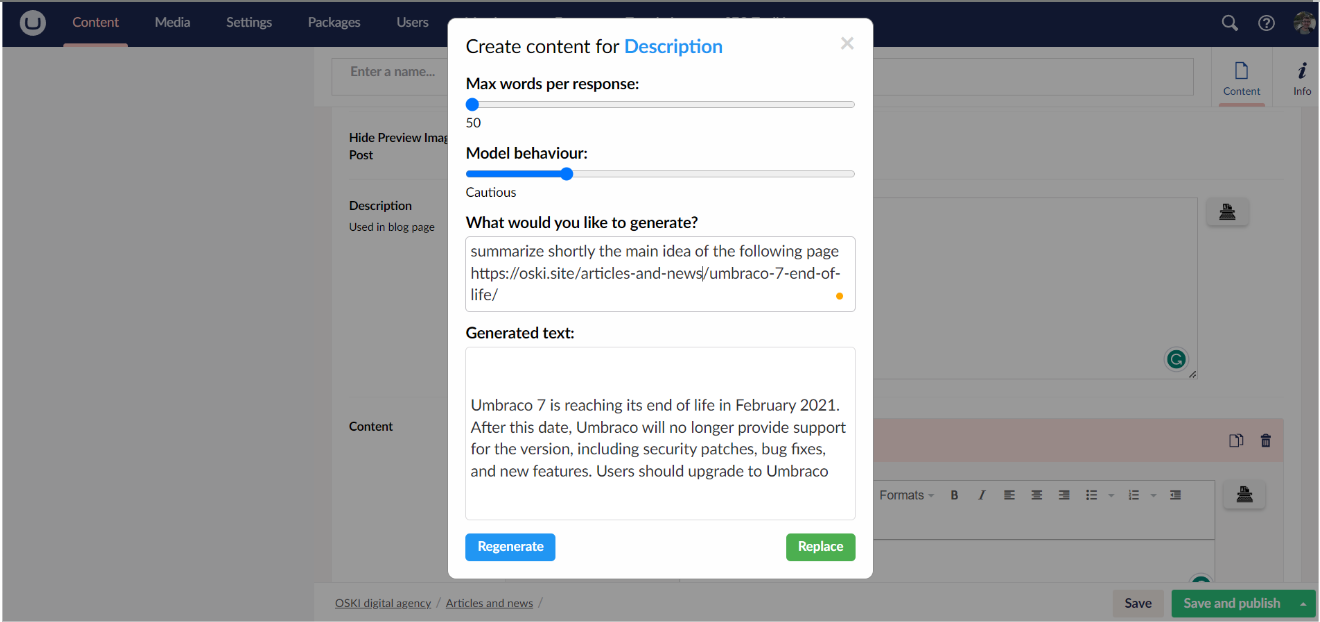Expand bullet list style dropdown arrow

click(1111, 496)
